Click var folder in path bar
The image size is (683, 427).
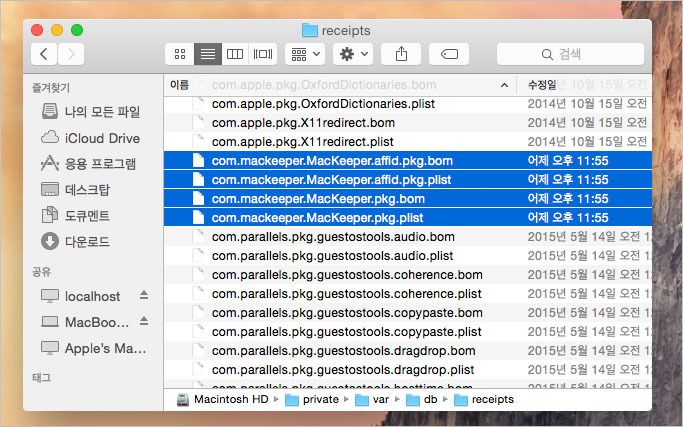click(x=372, y=400)
